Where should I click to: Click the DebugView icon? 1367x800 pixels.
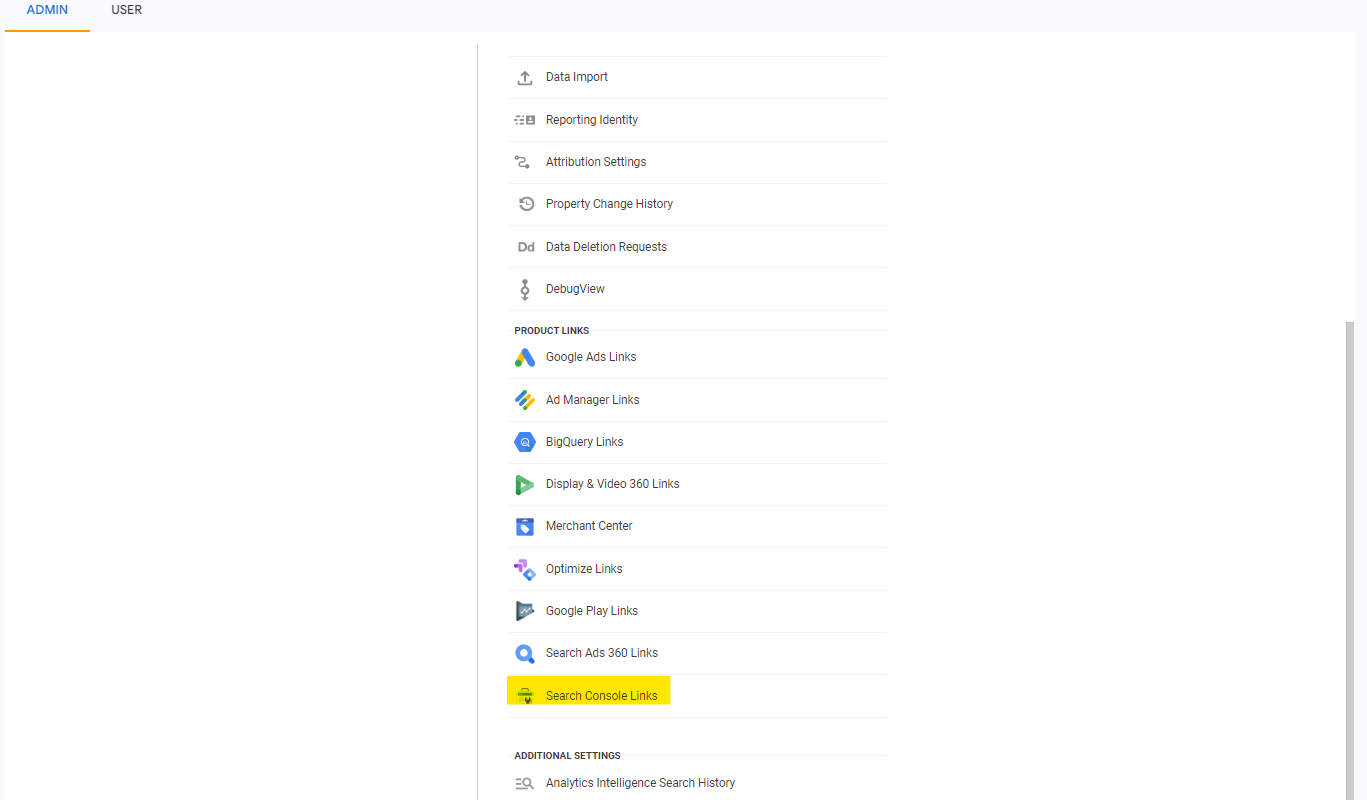point(525,289)
